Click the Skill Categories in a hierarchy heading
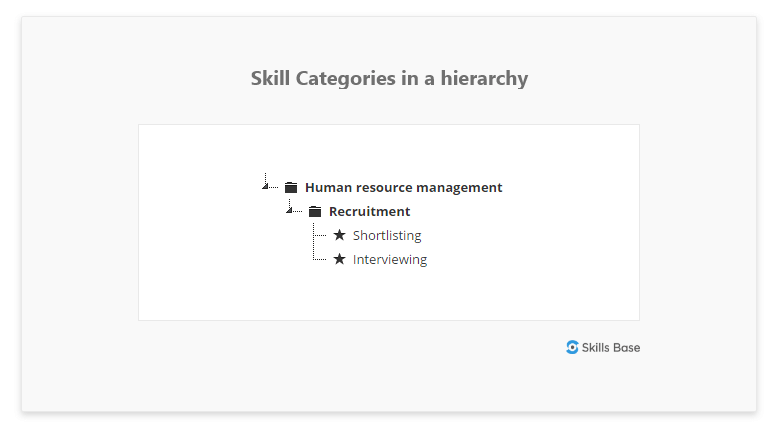Image resolution: width=777 pixels, height=438 pixels. point(389,78)
